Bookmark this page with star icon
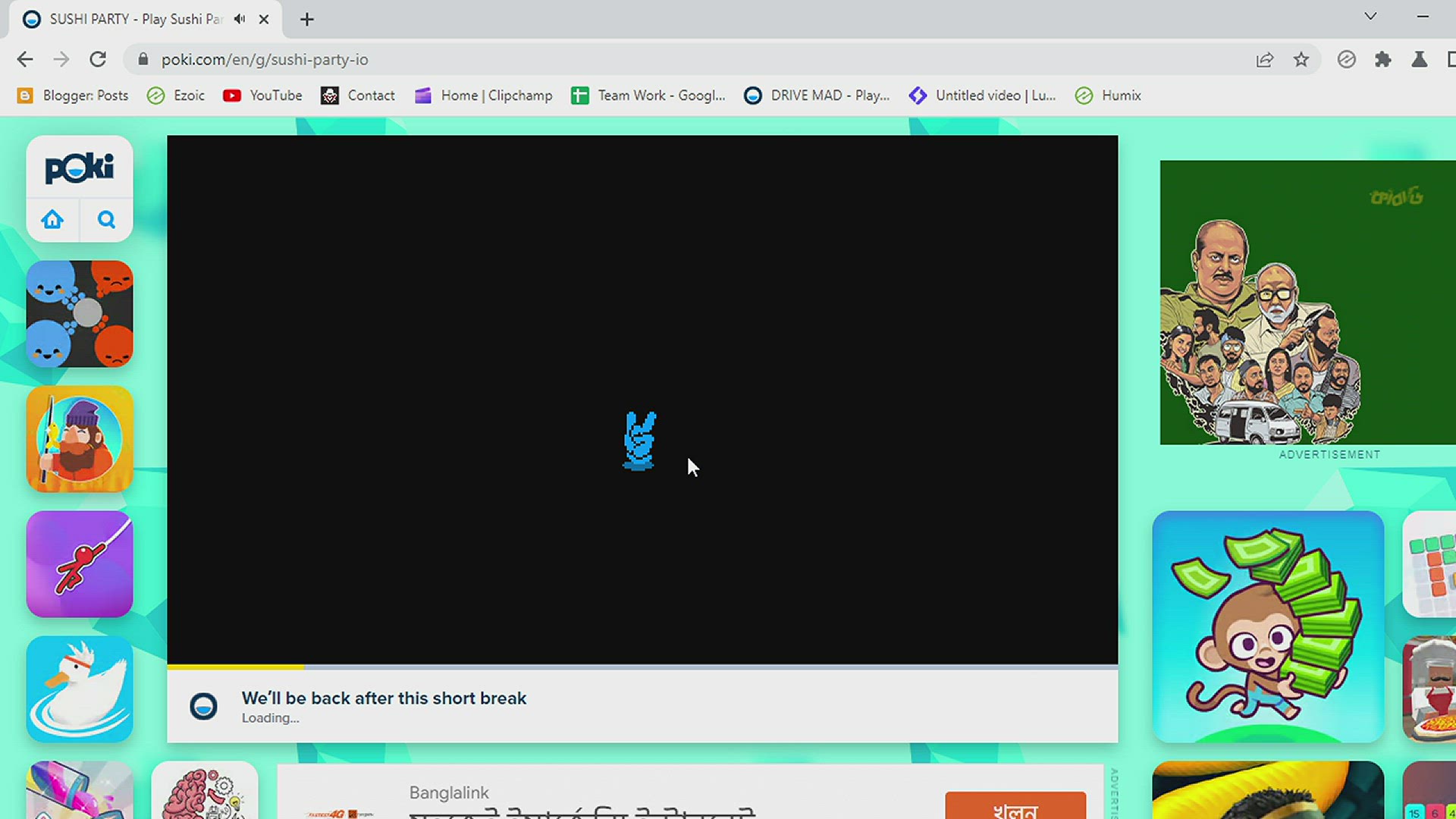 (1301, 59)
